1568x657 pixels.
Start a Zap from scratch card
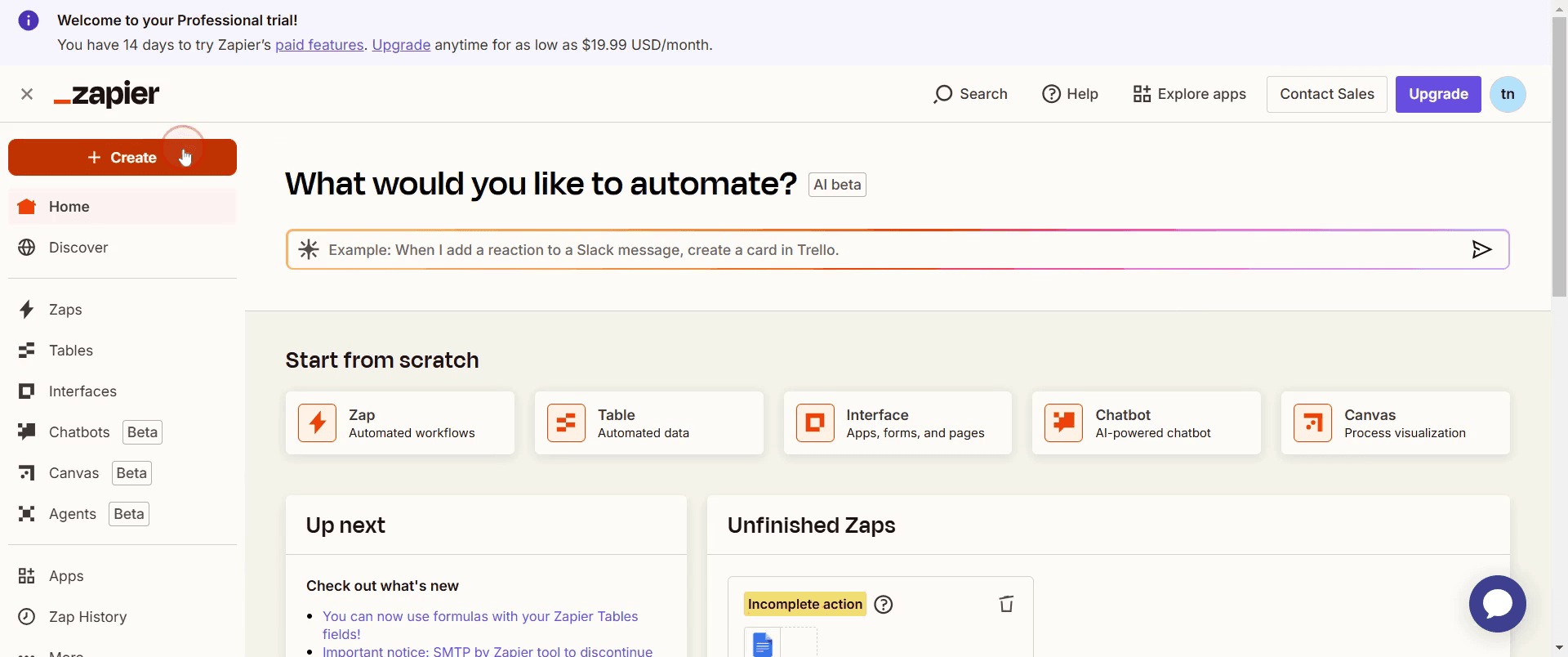coord(400,423)
